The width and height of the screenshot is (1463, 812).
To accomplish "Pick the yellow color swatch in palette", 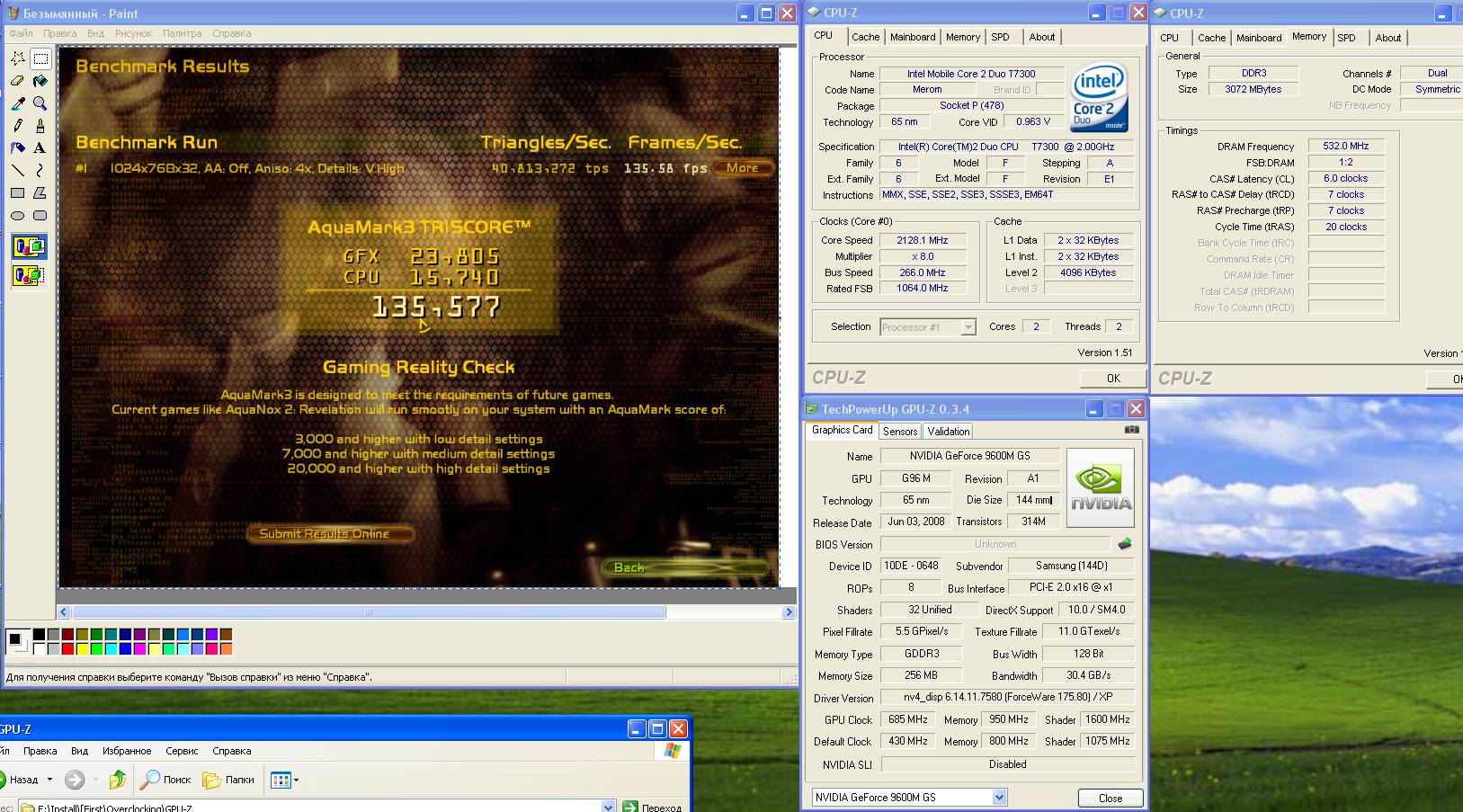I will (x=83, y=648).
